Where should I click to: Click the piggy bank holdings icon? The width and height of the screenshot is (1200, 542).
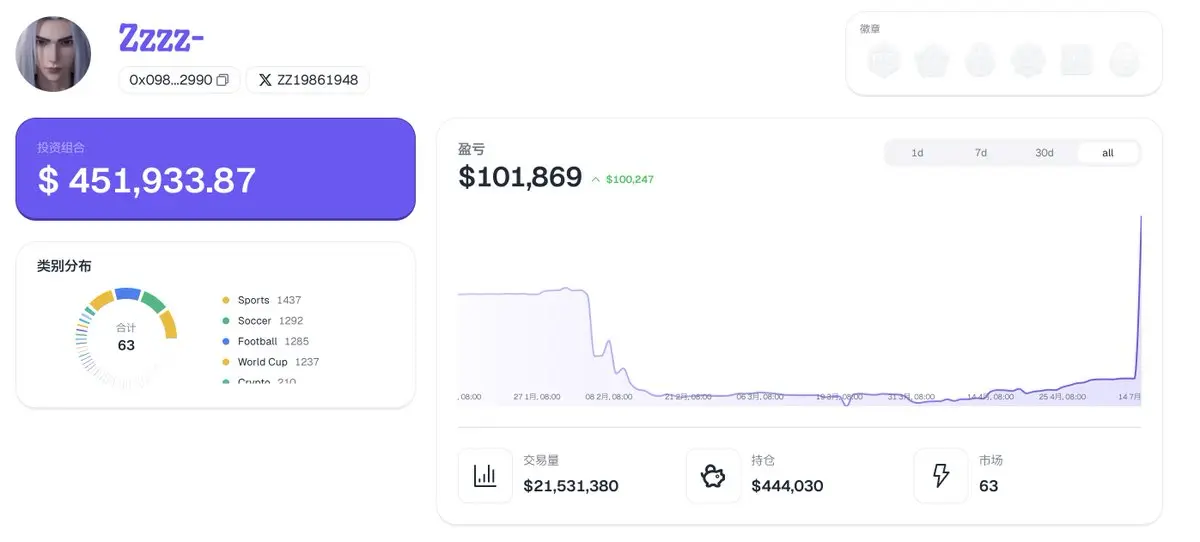[x=713, y=476]
